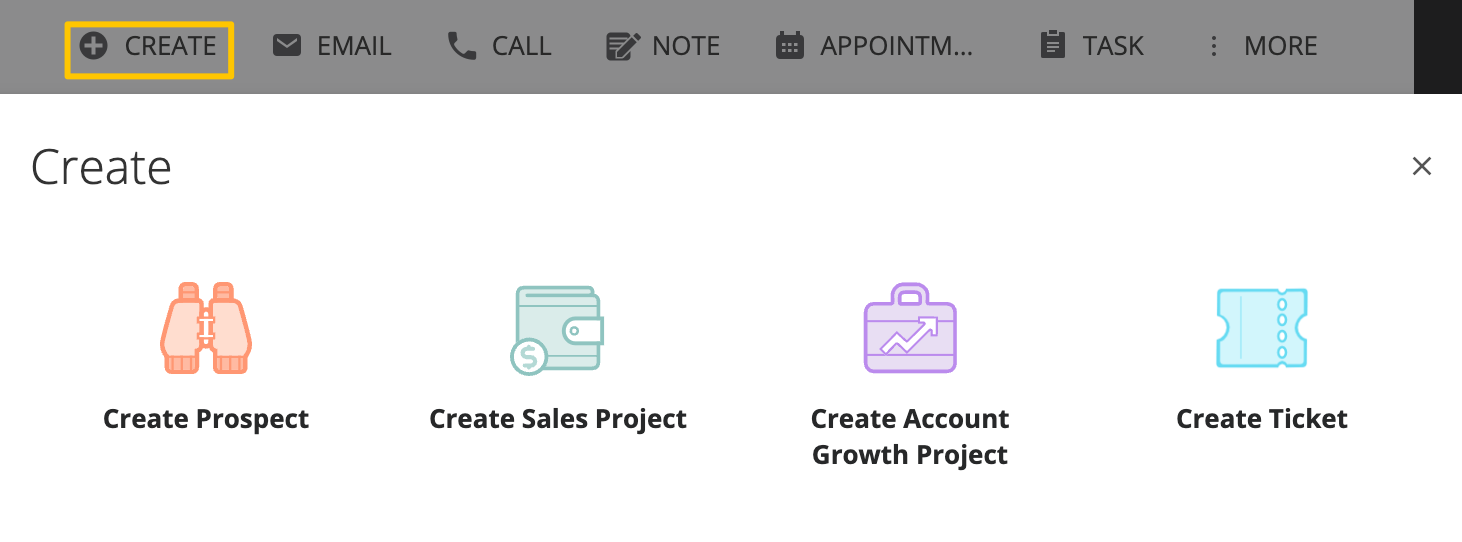Select the TASK action label
Image resolution: width=1462 pixels, height=542 pixels.
[1113, 46]
